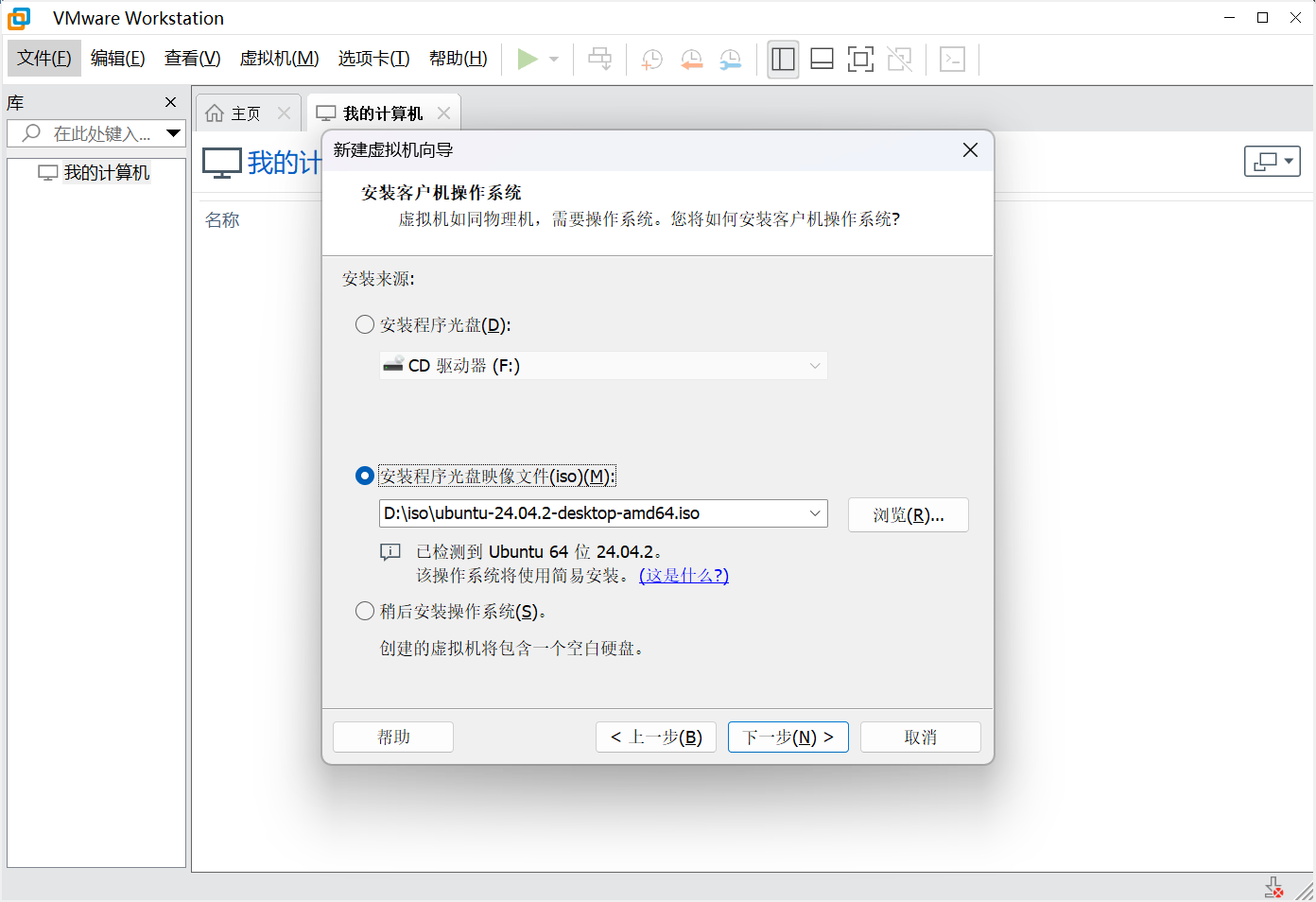The height and width of the screenshot is (902, 1316).
Task: Open the CD 驱动器 (F:) dropdown
Action: 603,365
